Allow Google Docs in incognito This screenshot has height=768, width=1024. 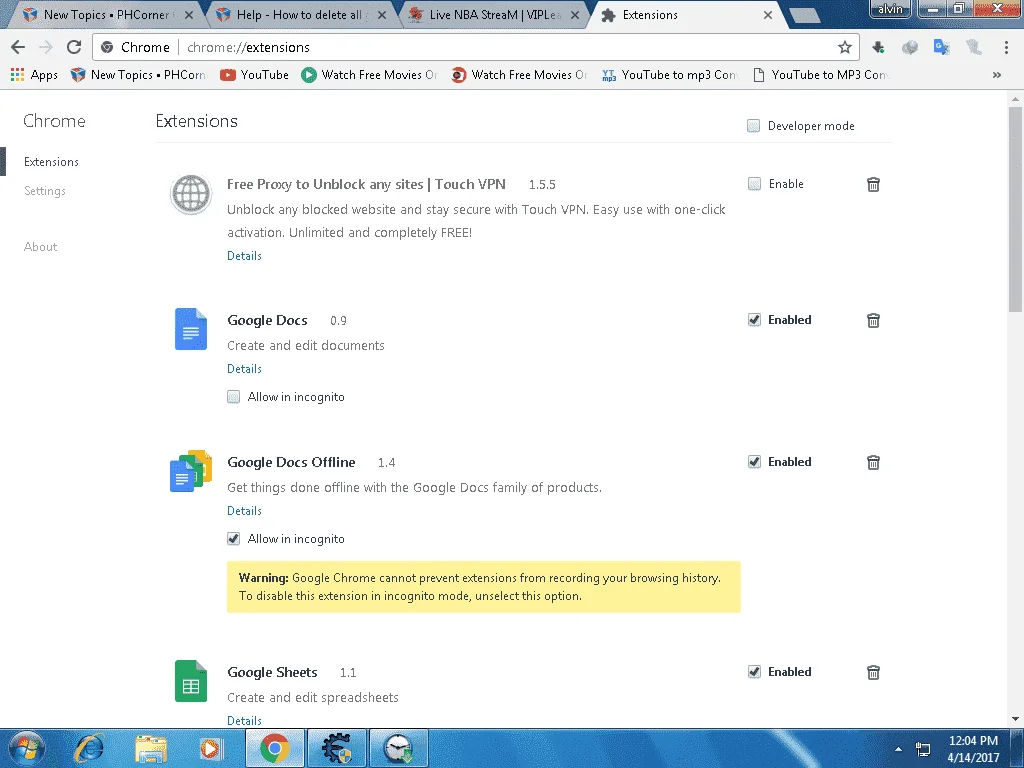233,396
